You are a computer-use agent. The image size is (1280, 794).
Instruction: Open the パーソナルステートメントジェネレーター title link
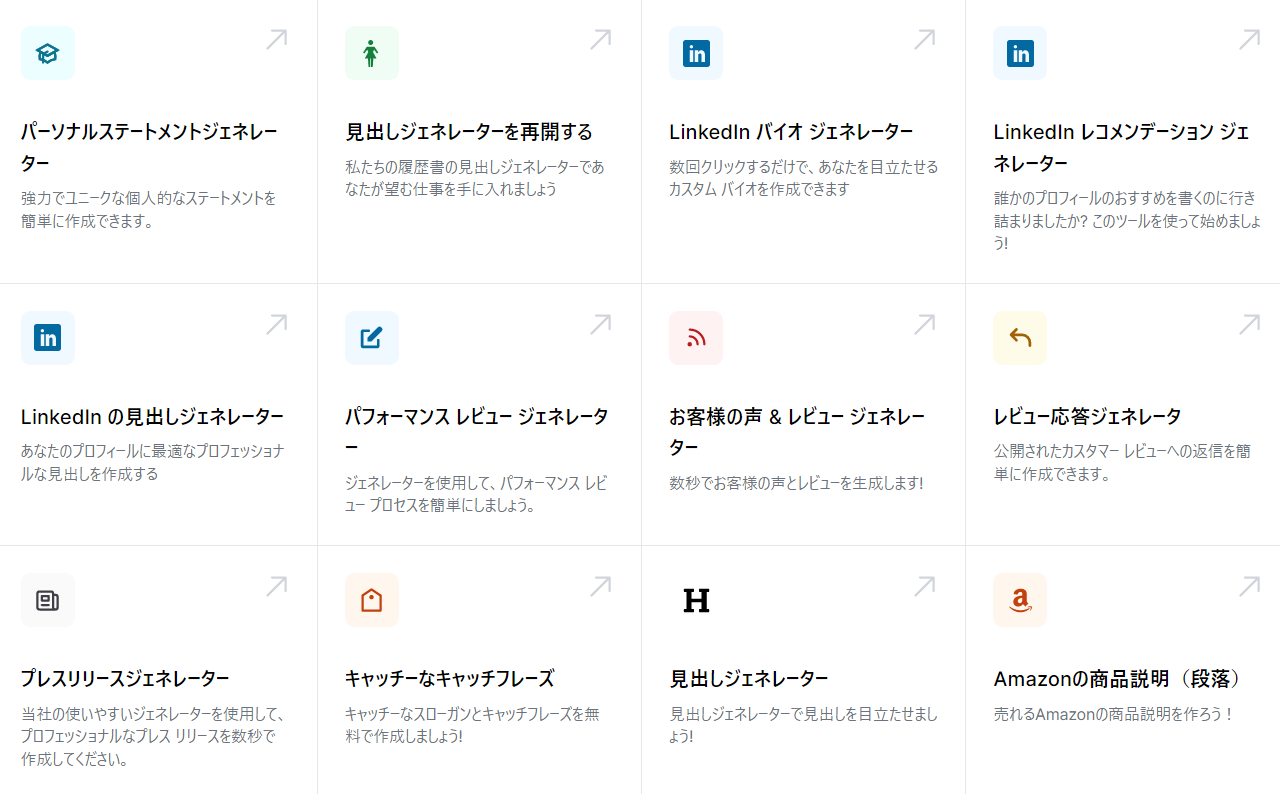point(150,147)
